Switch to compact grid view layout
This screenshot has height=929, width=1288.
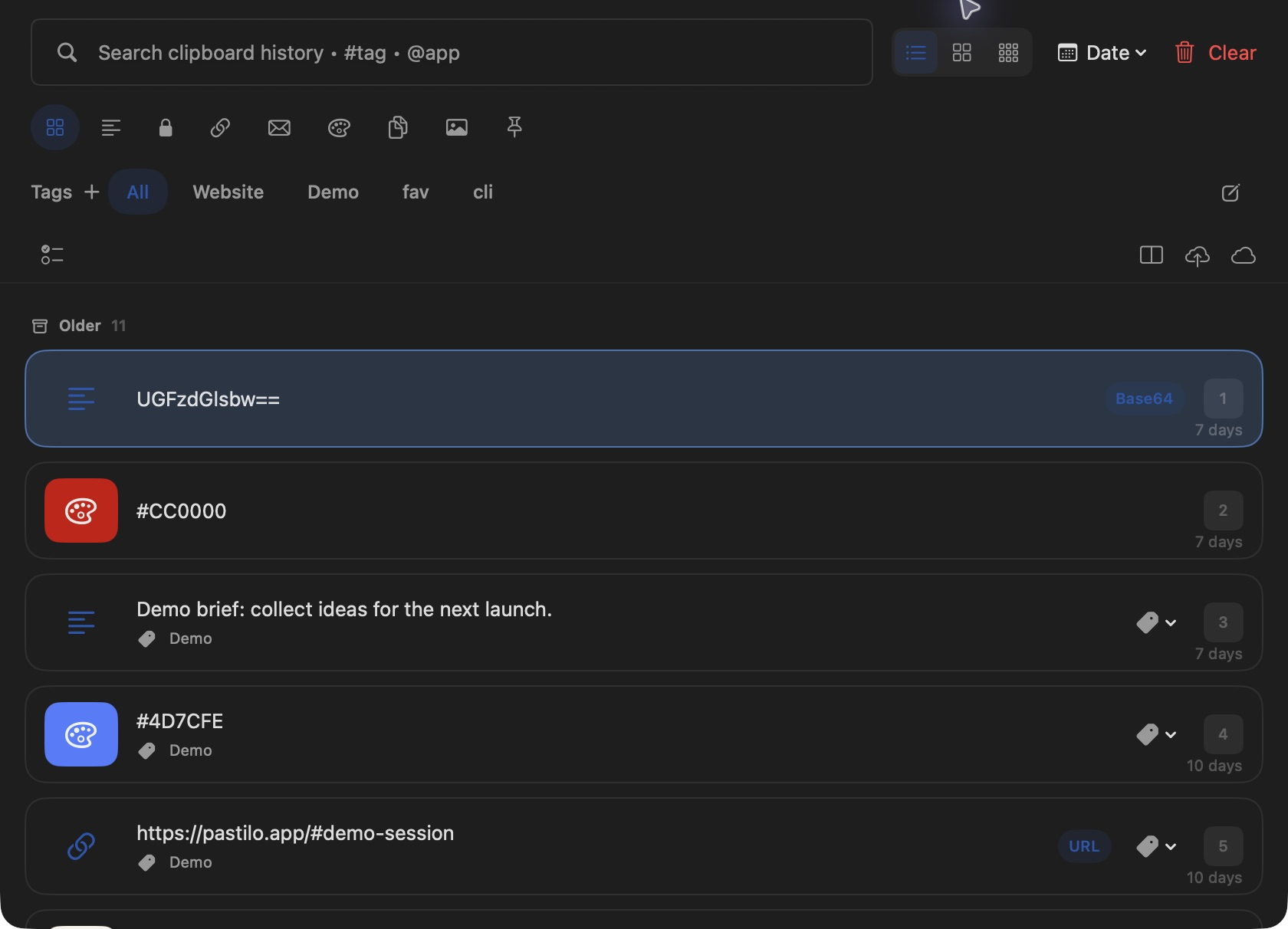[1008, 52]
